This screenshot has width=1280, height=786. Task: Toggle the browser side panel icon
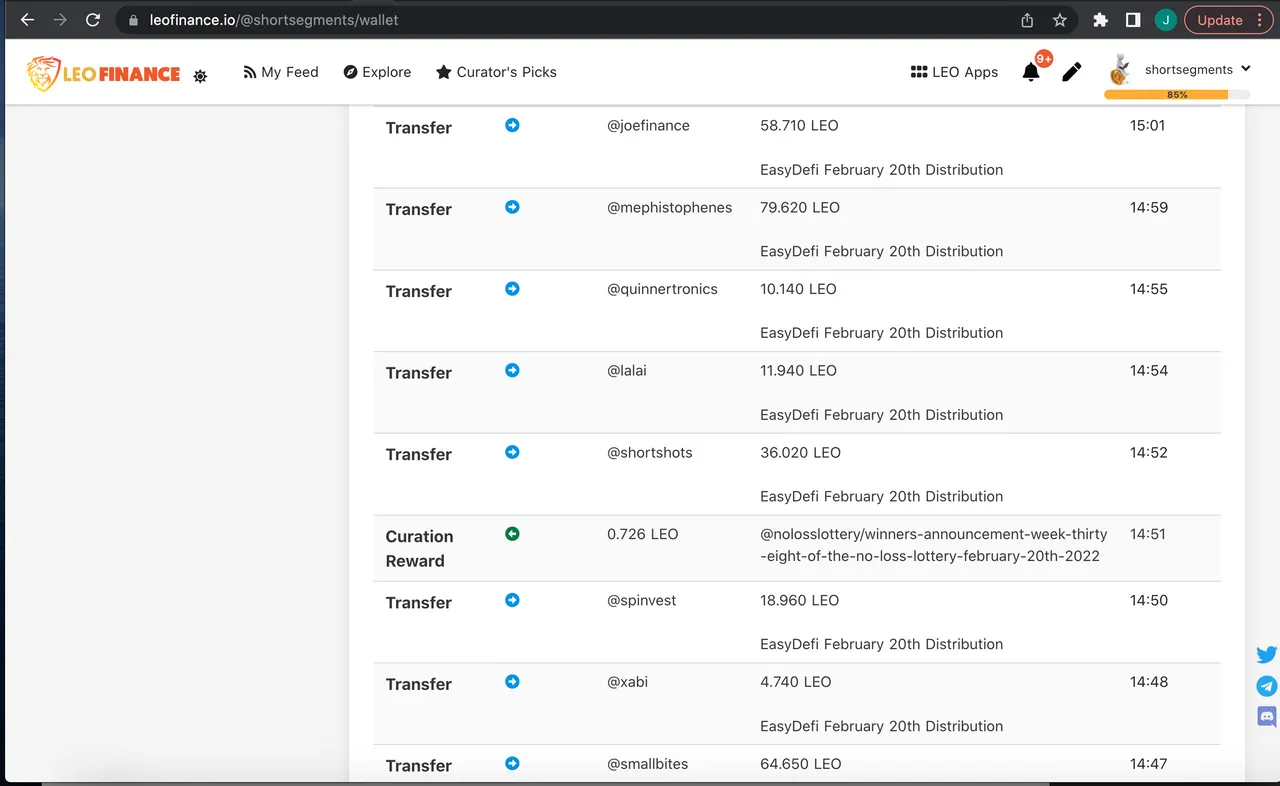1133,20
